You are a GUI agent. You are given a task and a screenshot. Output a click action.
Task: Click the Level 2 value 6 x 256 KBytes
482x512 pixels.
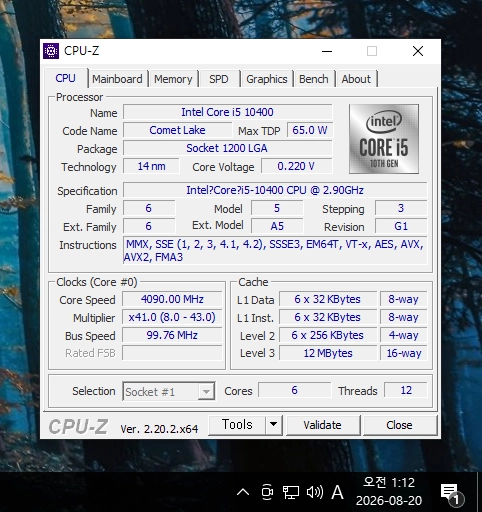pos(328,335)
